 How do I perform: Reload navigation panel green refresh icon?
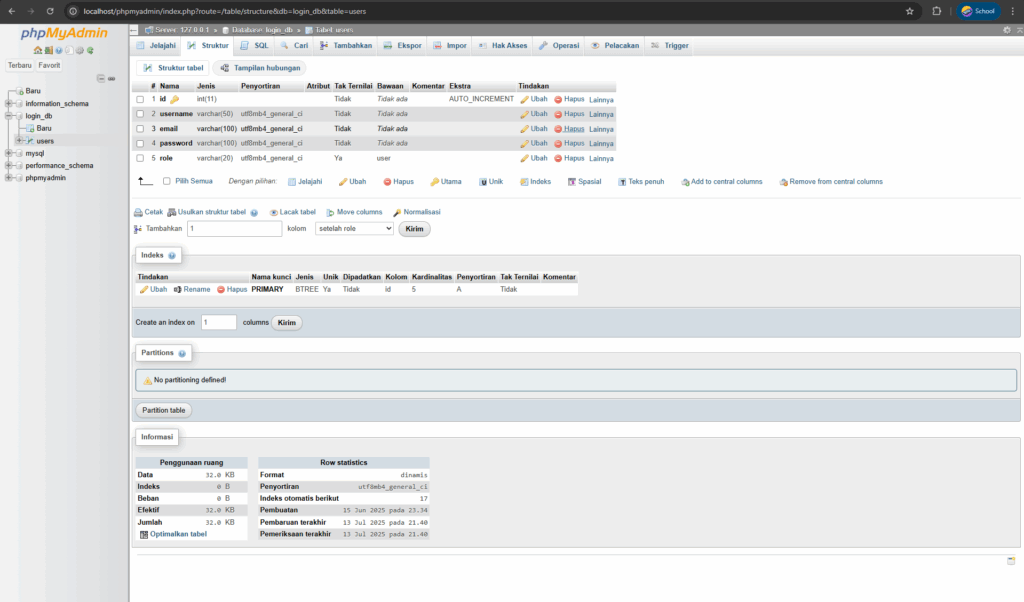[x=90, y=50]
